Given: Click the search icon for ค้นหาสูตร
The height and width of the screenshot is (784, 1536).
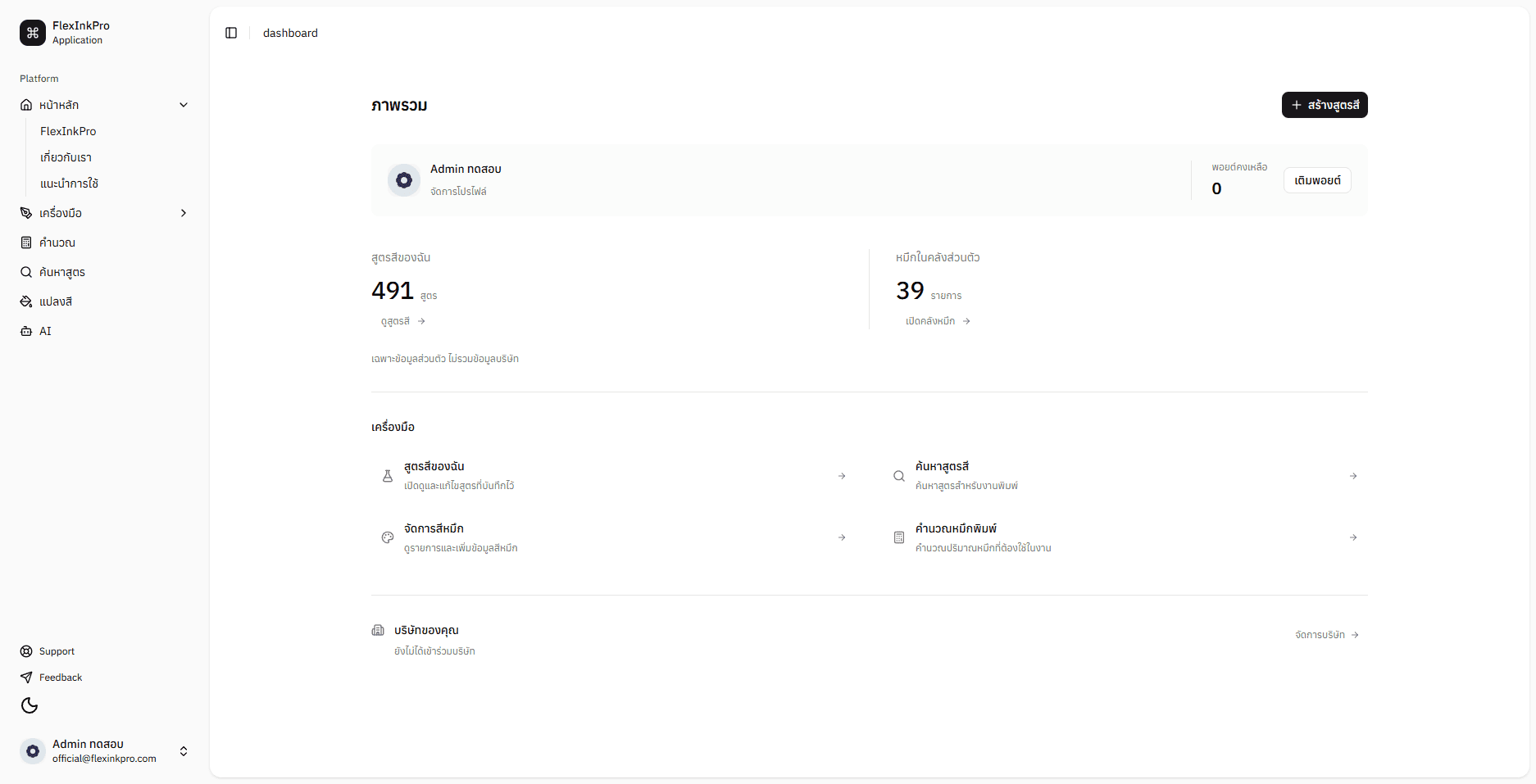Looking at the screenshot, I should click(x=26, y=272).
